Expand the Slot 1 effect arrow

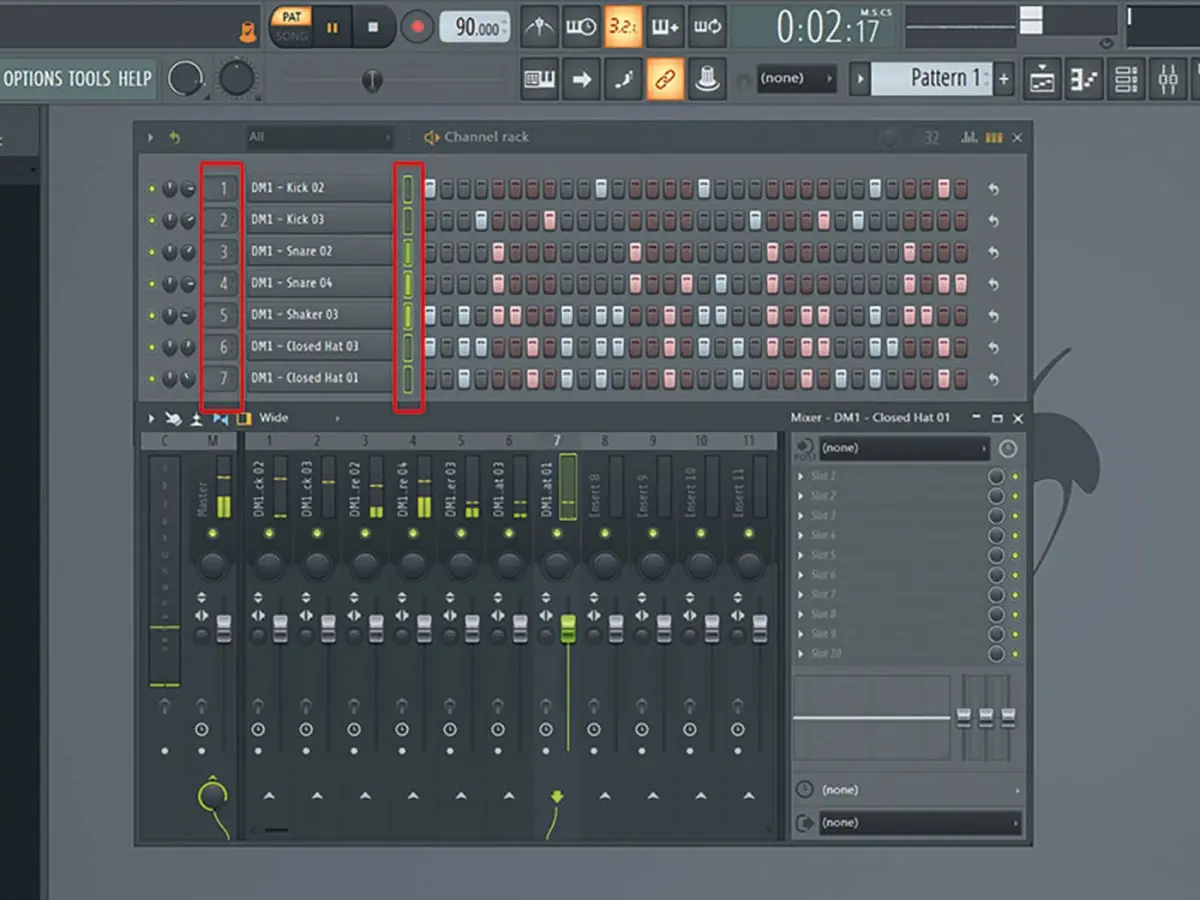point(800,476)
